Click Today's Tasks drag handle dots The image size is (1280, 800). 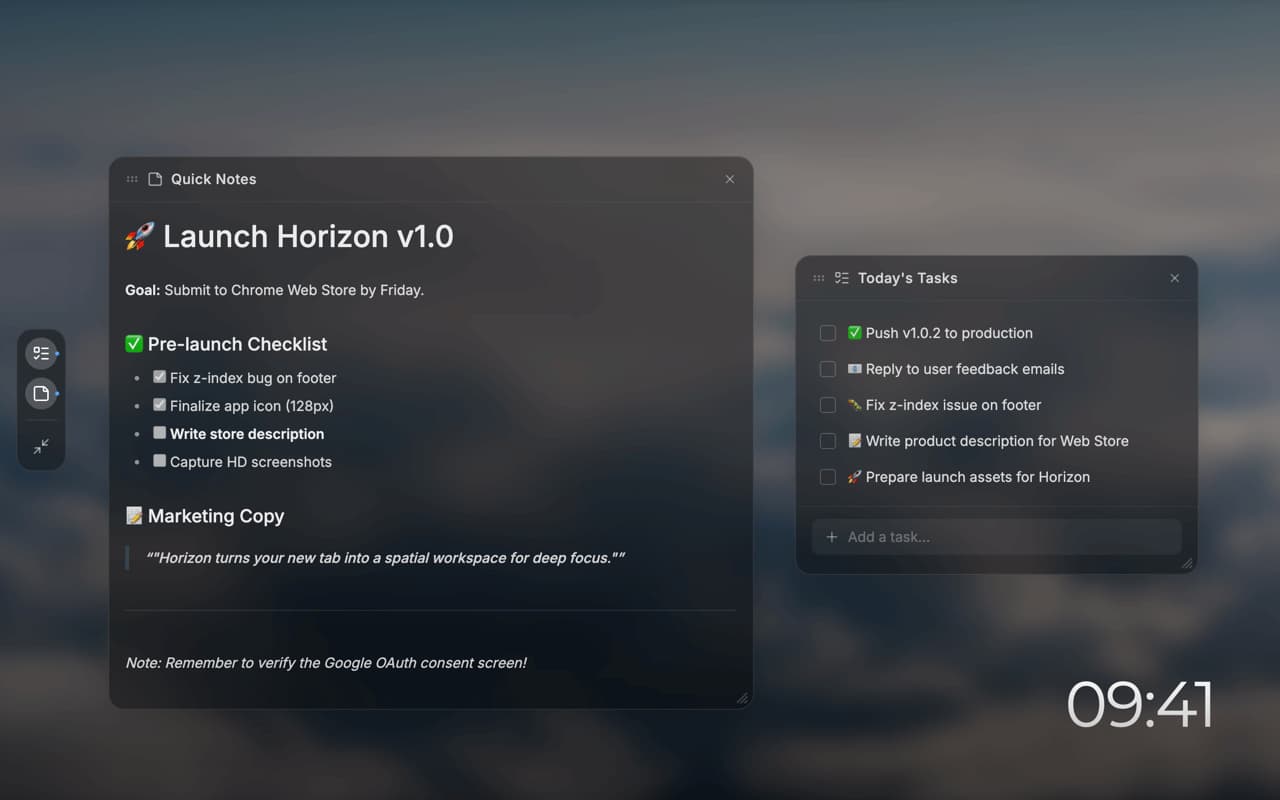(x=819, y=278)
